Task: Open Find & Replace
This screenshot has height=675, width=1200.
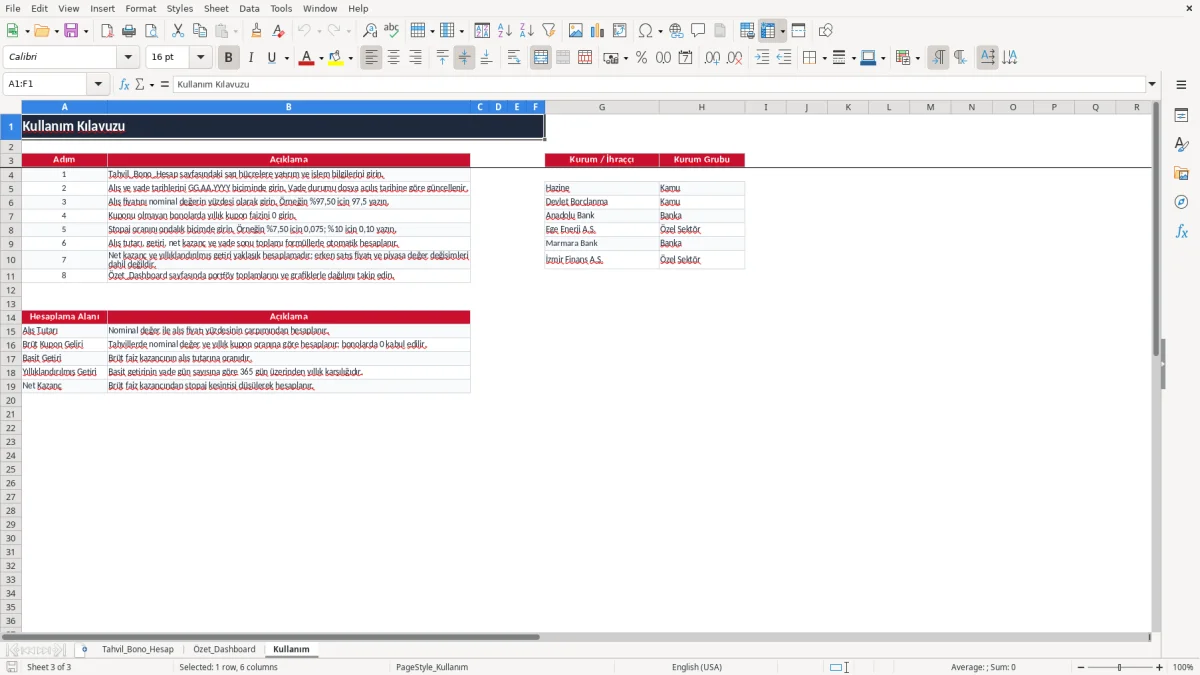Action: [x=370, y=31]
